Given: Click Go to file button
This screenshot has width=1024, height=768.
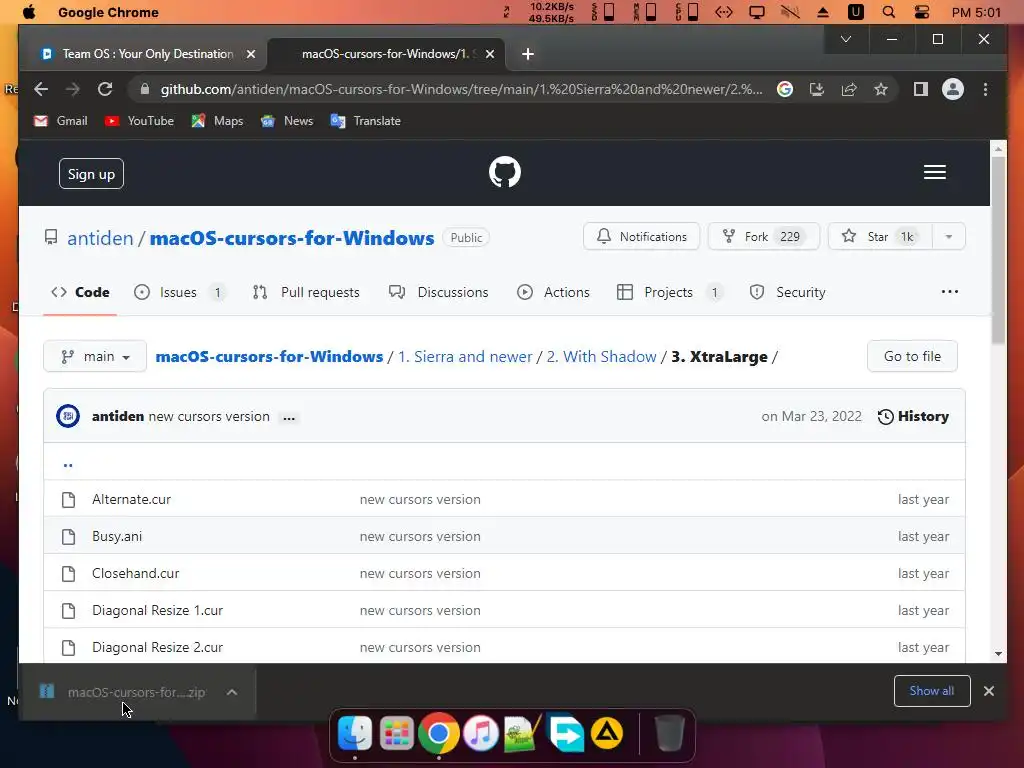Looking at the screenshot, I should click(912, 357).
